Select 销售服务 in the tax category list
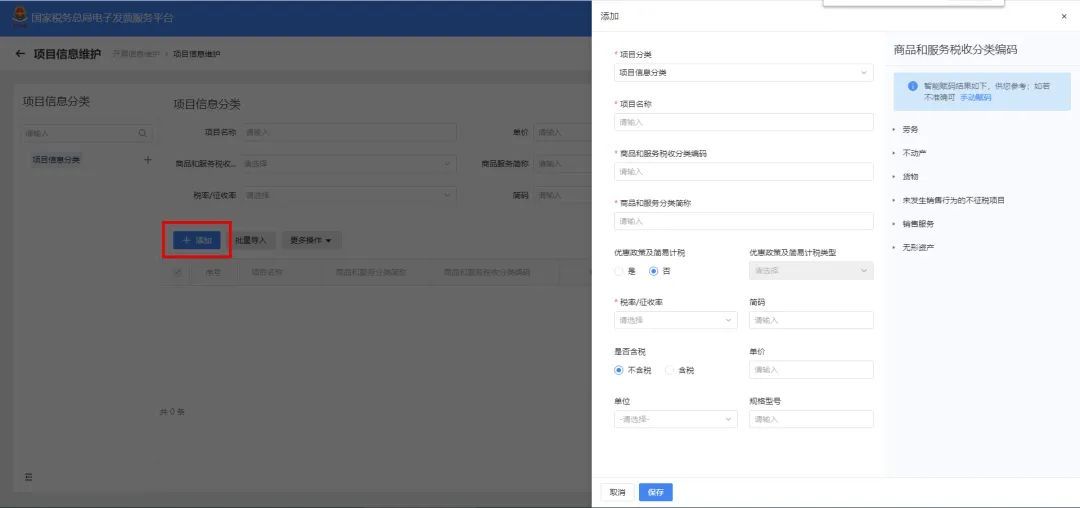This screenshot has height=508, width=1080. [x=918, y=224]
